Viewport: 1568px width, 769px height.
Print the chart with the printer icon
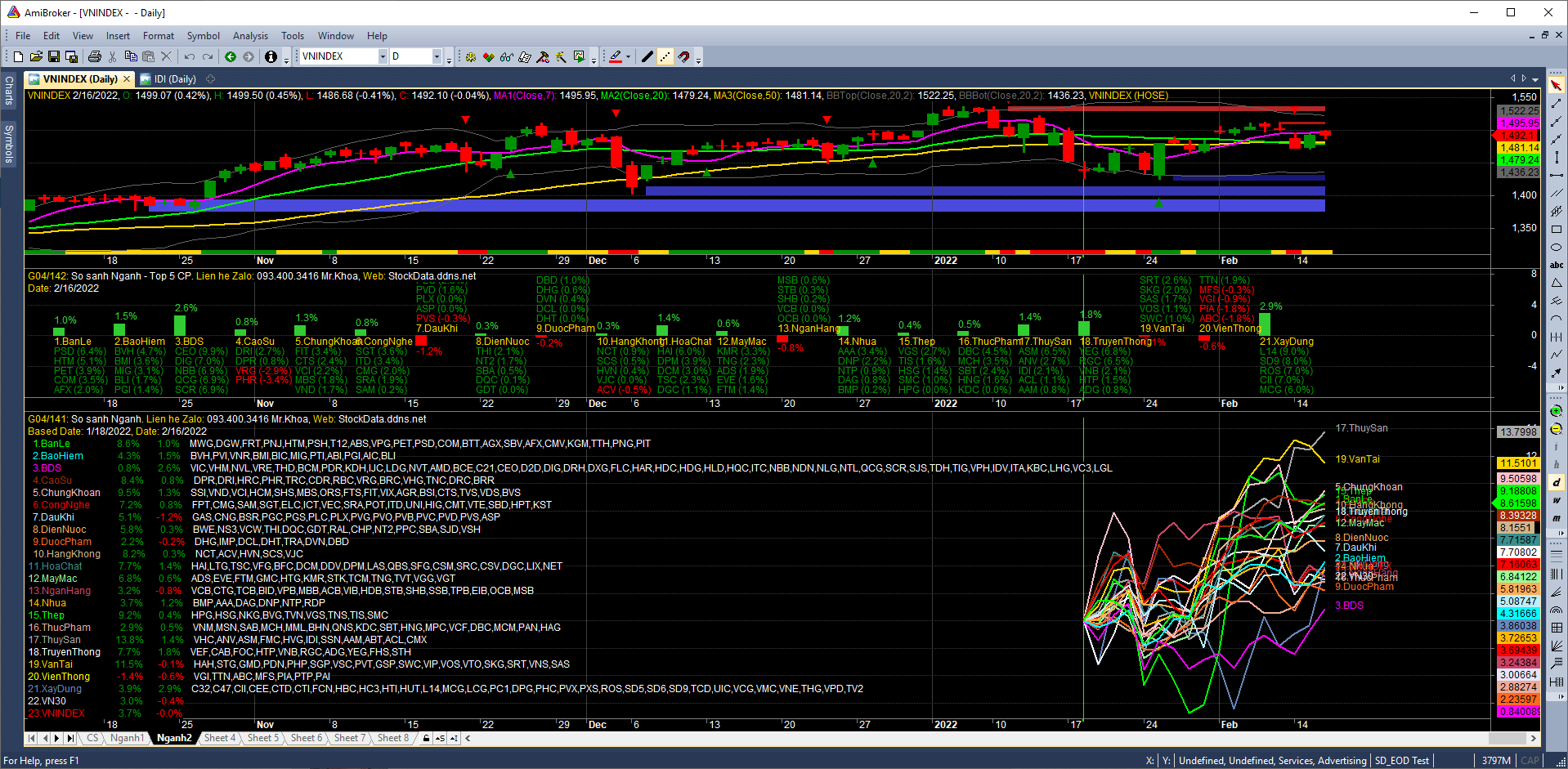point(94,56)
